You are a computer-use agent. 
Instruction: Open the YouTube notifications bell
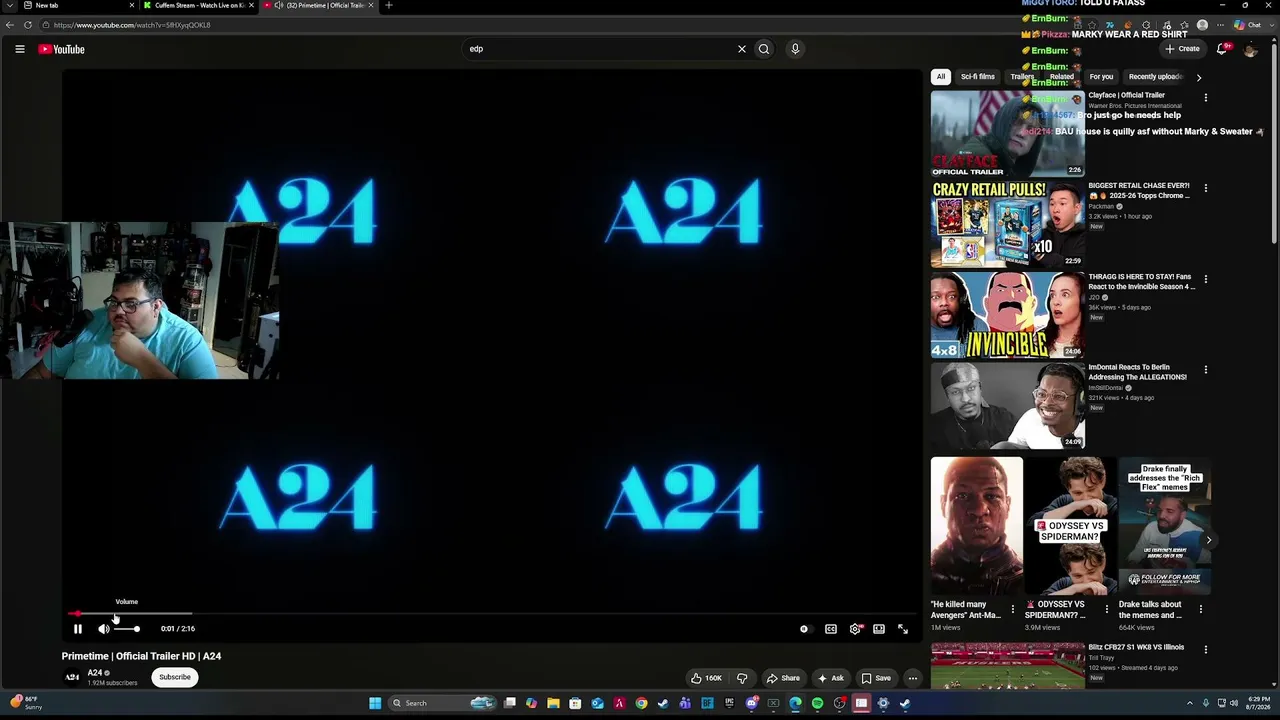pyautogui.click(x=1222, y=49)
